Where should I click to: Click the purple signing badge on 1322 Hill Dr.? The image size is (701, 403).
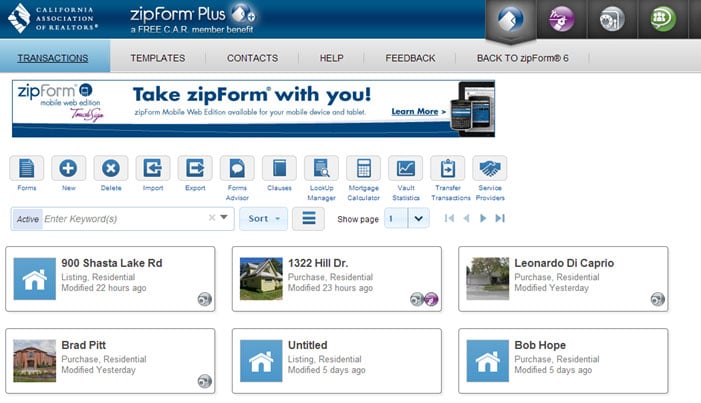(431, 299)
